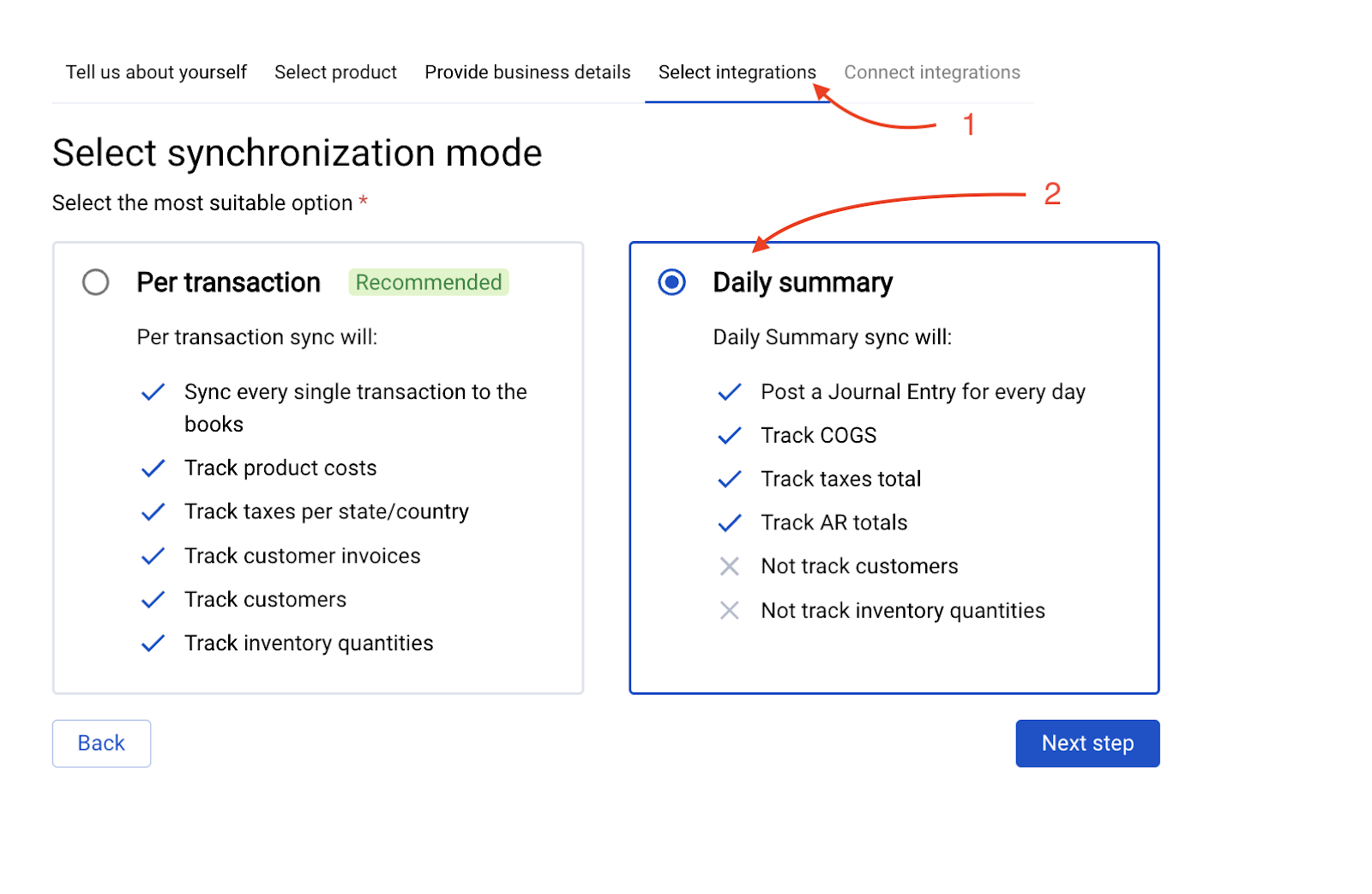This screenshot has height=894, width=1372.
Task: Select the Daily summary radio button
Action: point(672,282)
